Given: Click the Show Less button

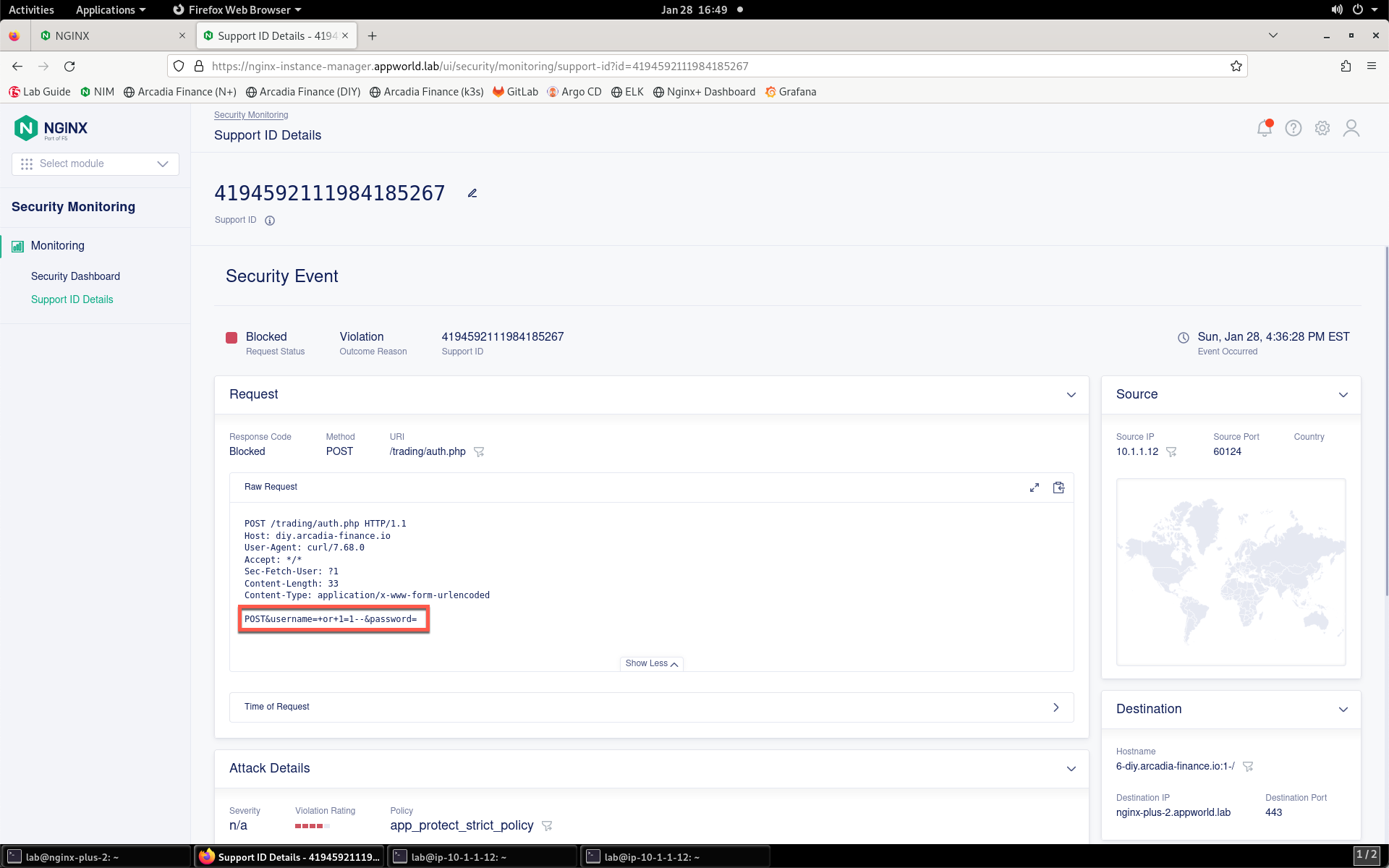Looking at the screenshot, I should click(651, 663).
